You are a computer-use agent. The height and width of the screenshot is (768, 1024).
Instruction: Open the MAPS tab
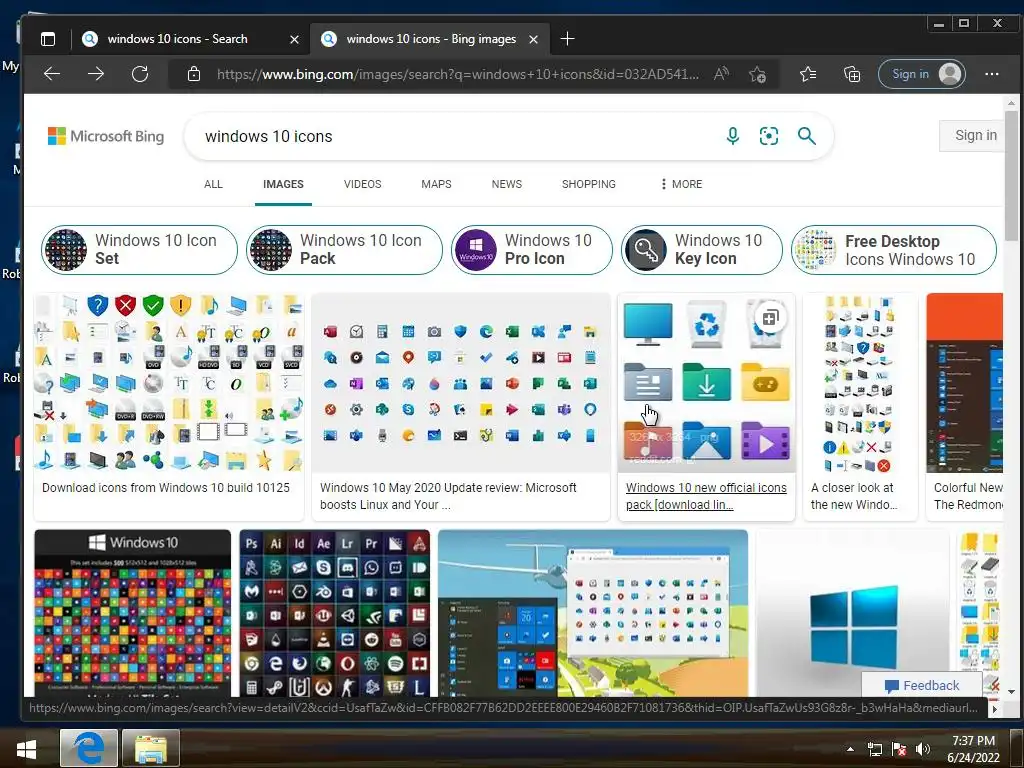click(x=436, y=184)
